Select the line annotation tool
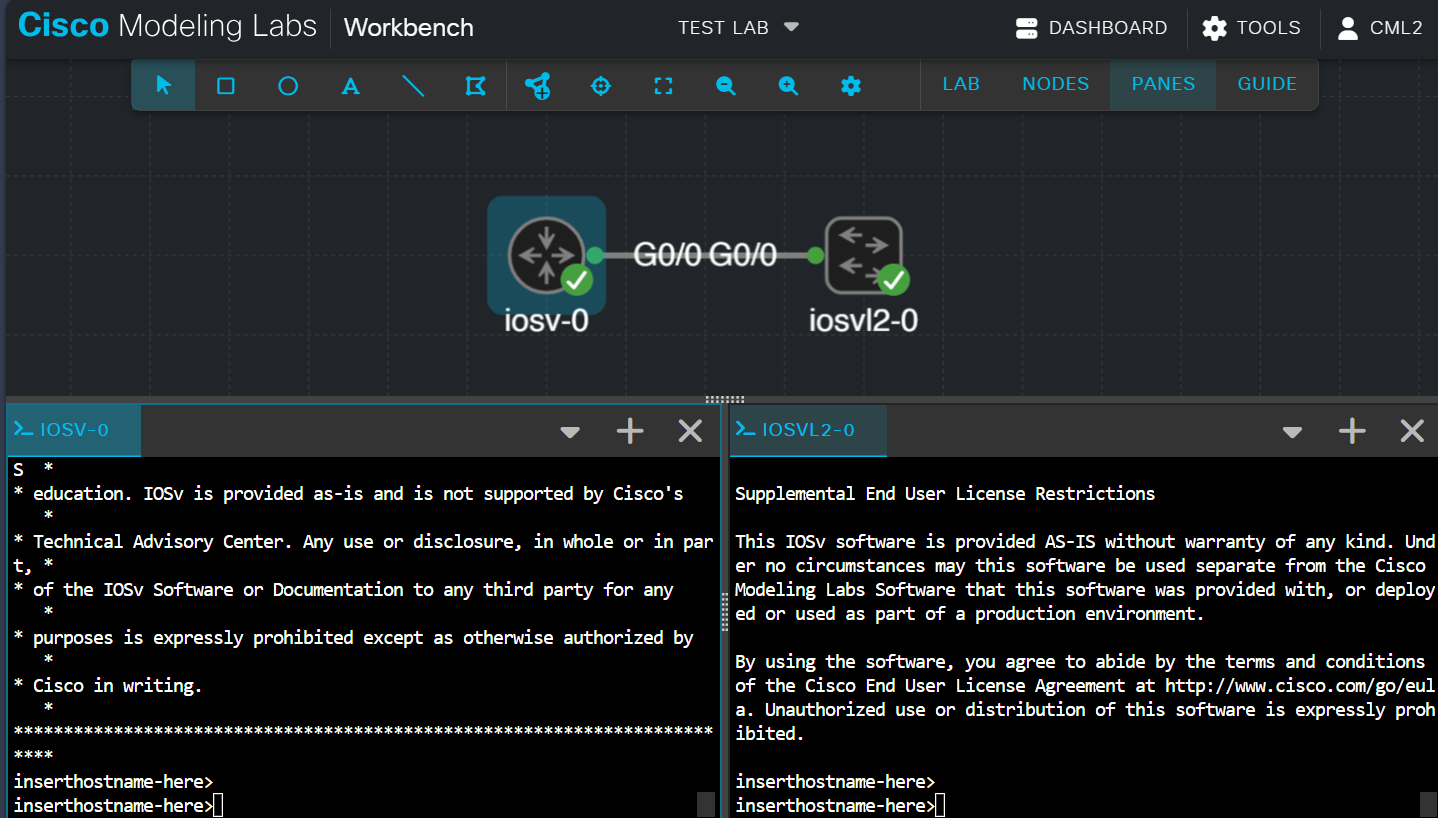Viewport: 1438px width, 818px height. pos(413,85)
